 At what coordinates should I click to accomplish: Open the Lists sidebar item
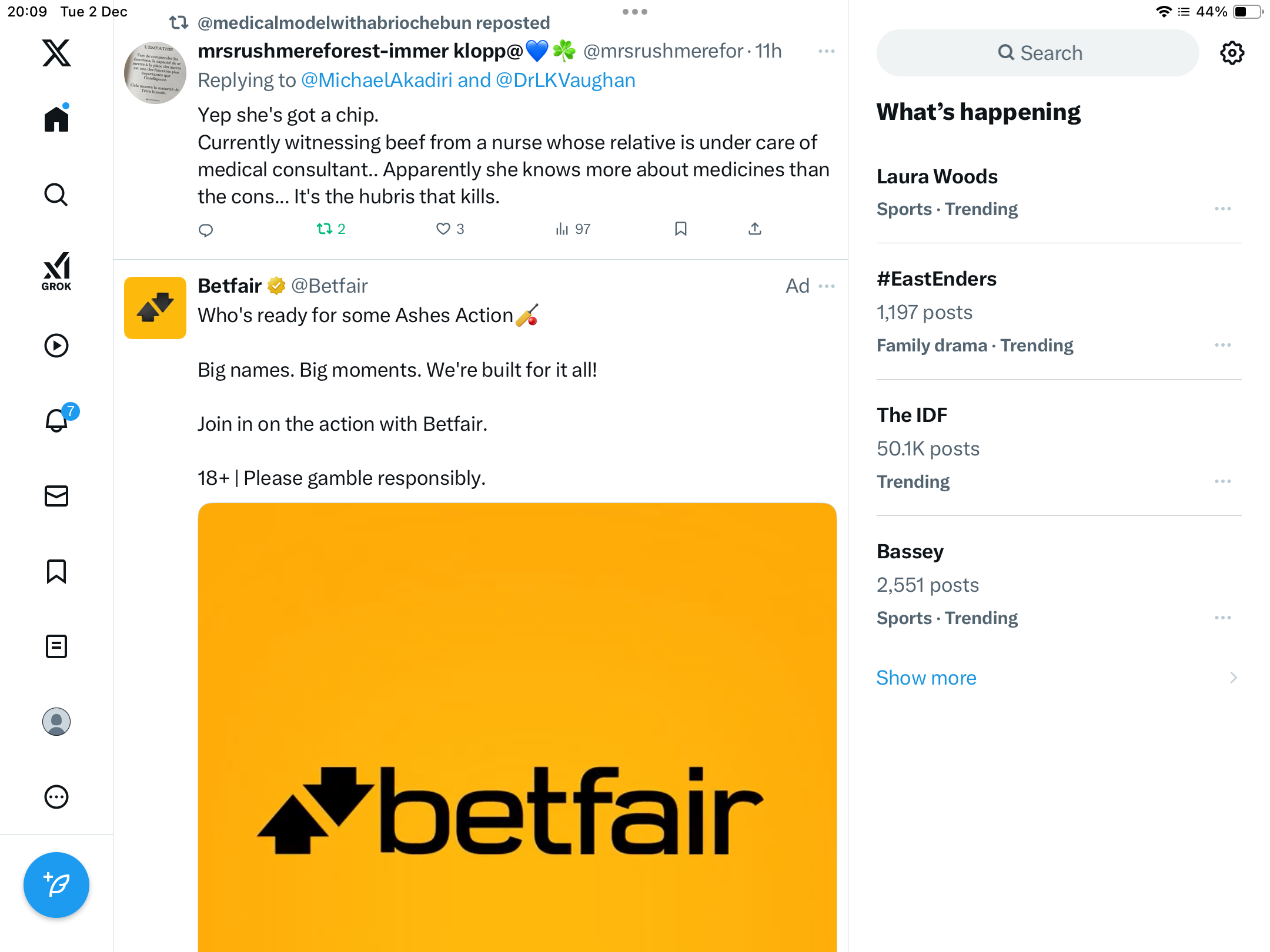pyautogui.click(x=56, y=646)
